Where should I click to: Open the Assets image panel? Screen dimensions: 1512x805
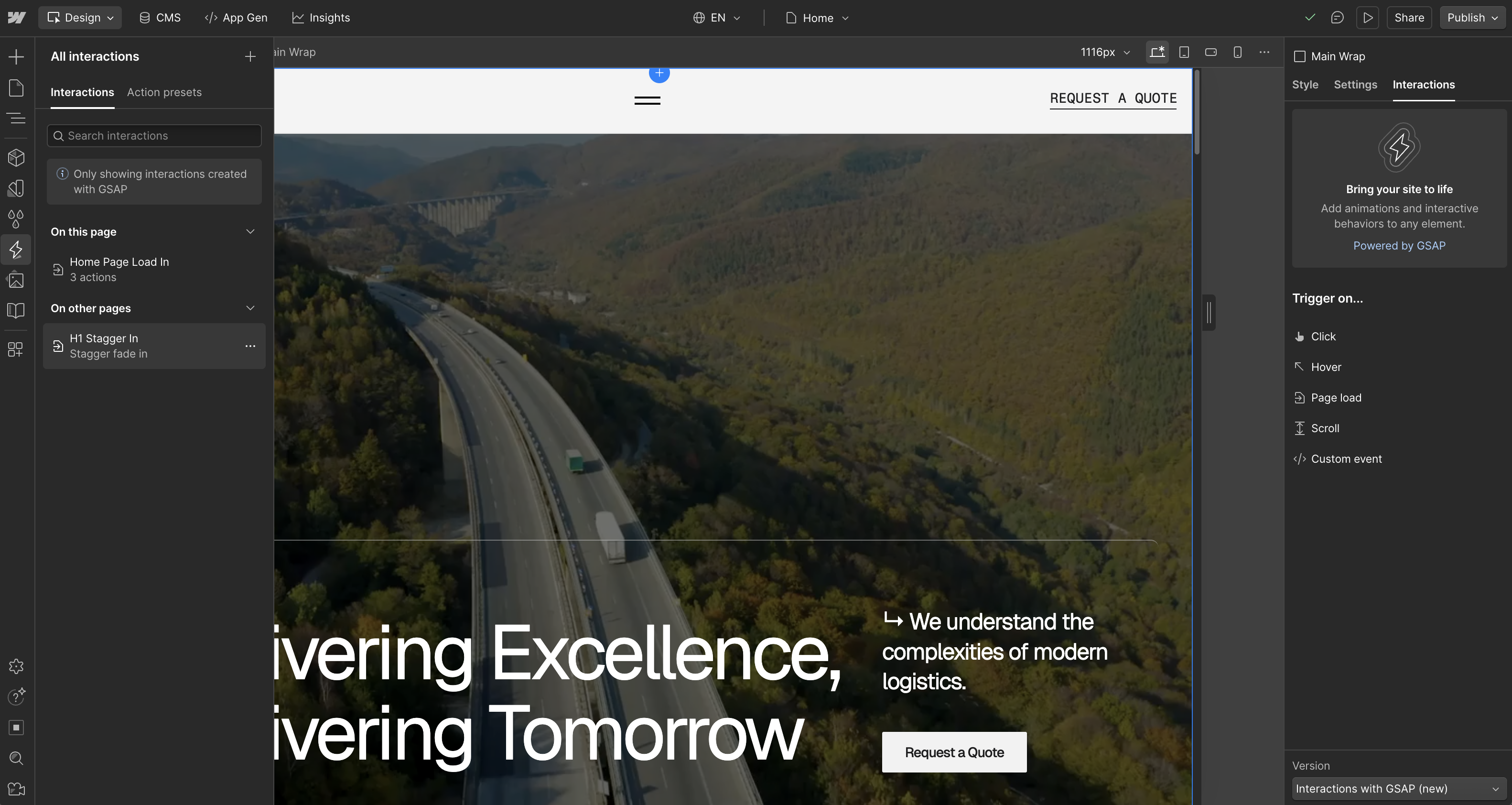click(16, 280)
